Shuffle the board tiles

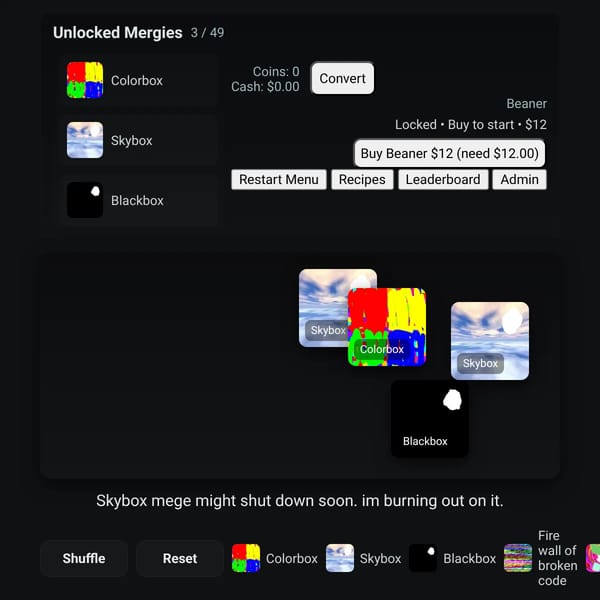pos(84,558)
